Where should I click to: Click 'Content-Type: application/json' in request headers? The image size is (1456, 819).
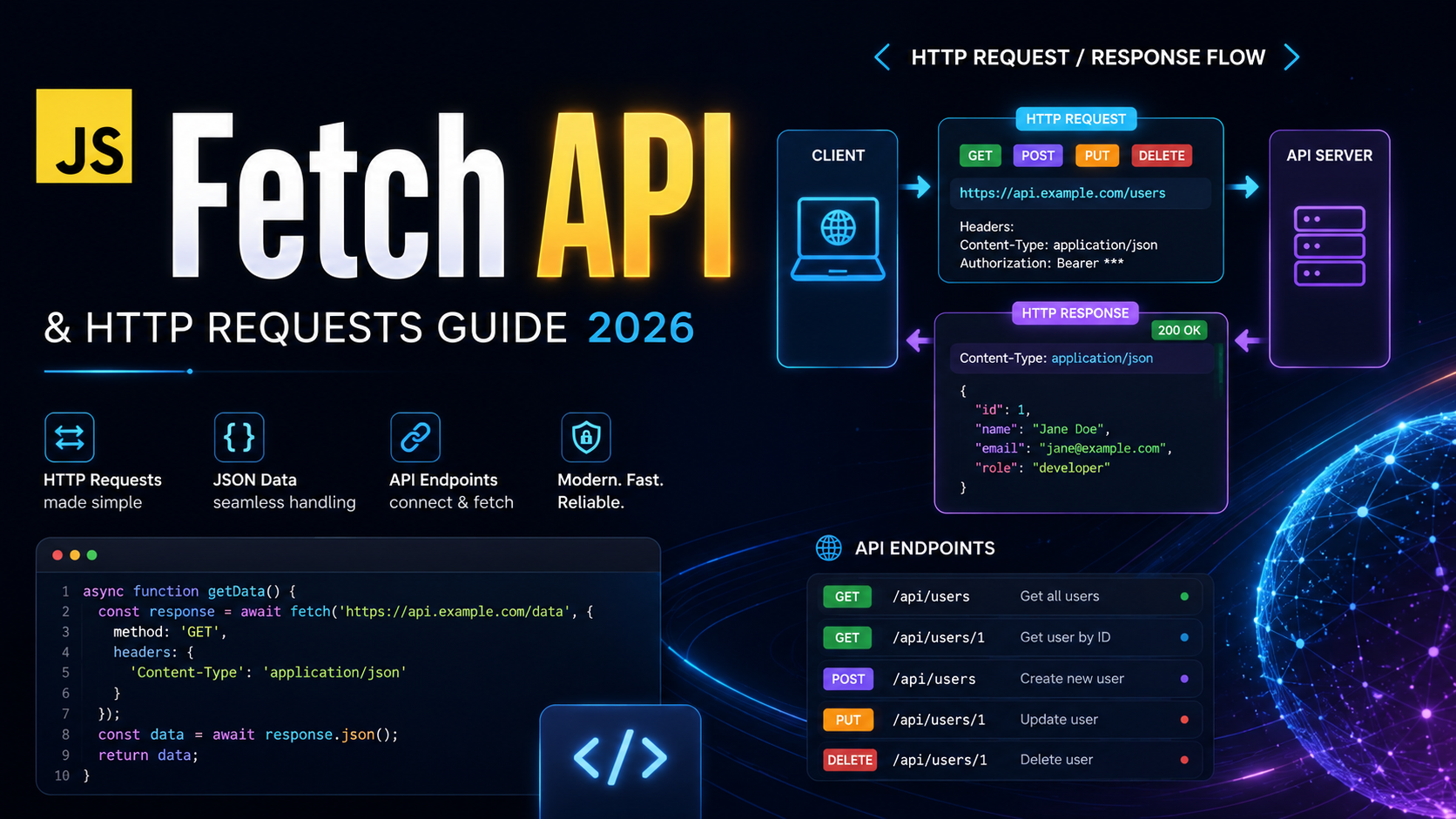pyautogui.click(x=1058, y=245)
